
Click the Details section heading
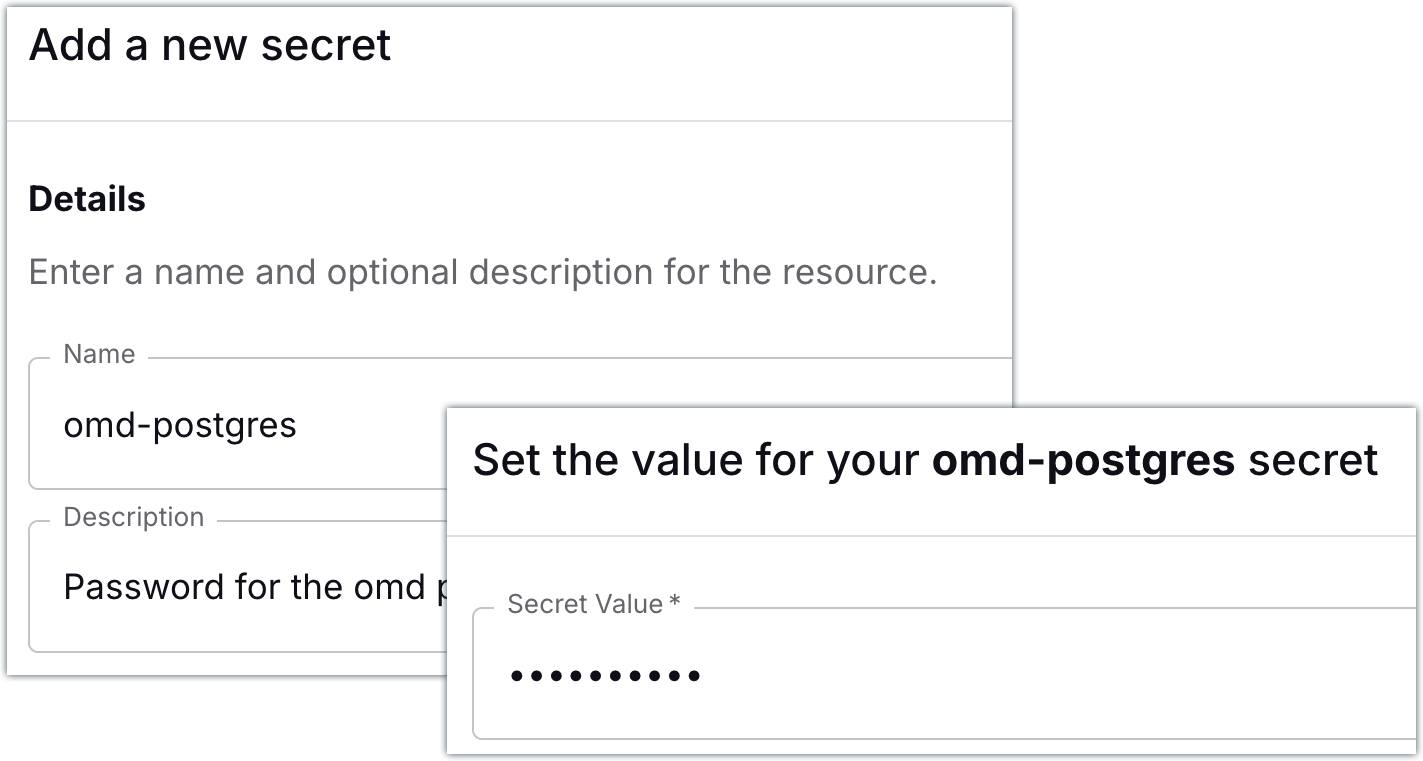[x=87, y=199]
